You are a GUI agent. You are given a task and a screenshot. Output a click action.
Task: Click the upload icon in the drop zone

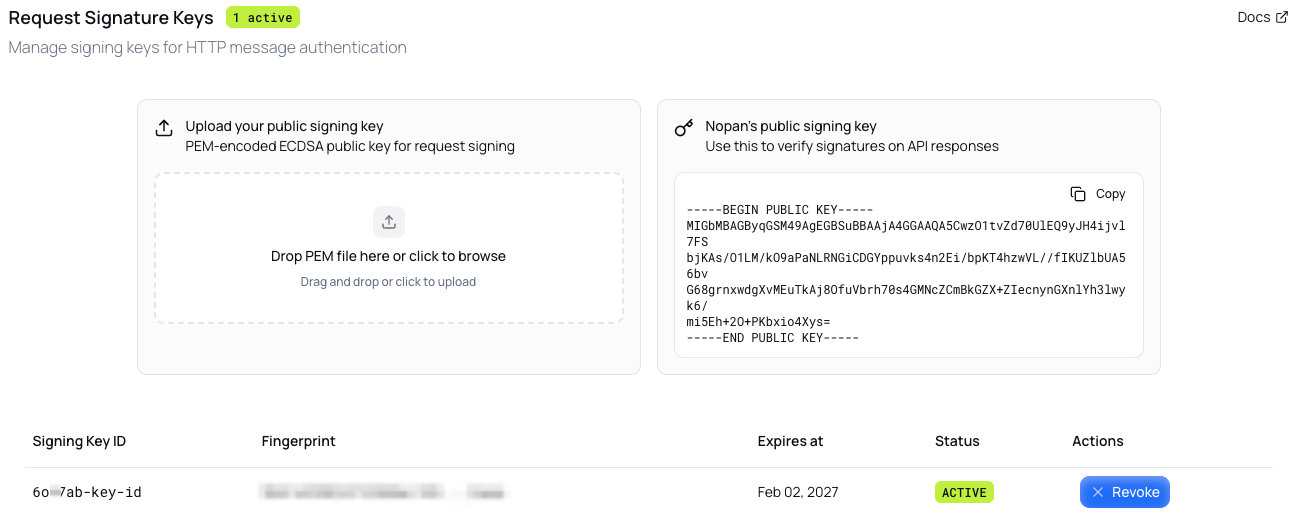point(388,222)
